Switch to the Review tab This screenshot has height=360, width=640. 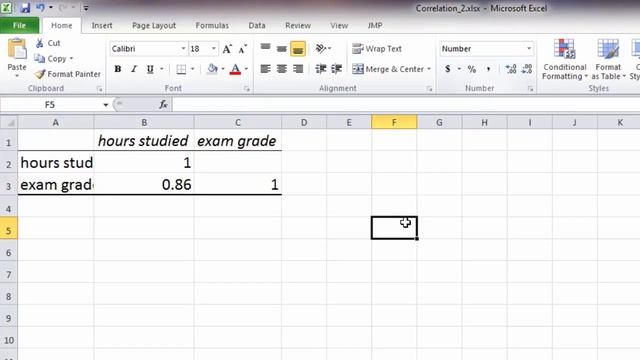pyautogui.click(x=298, y=25)
